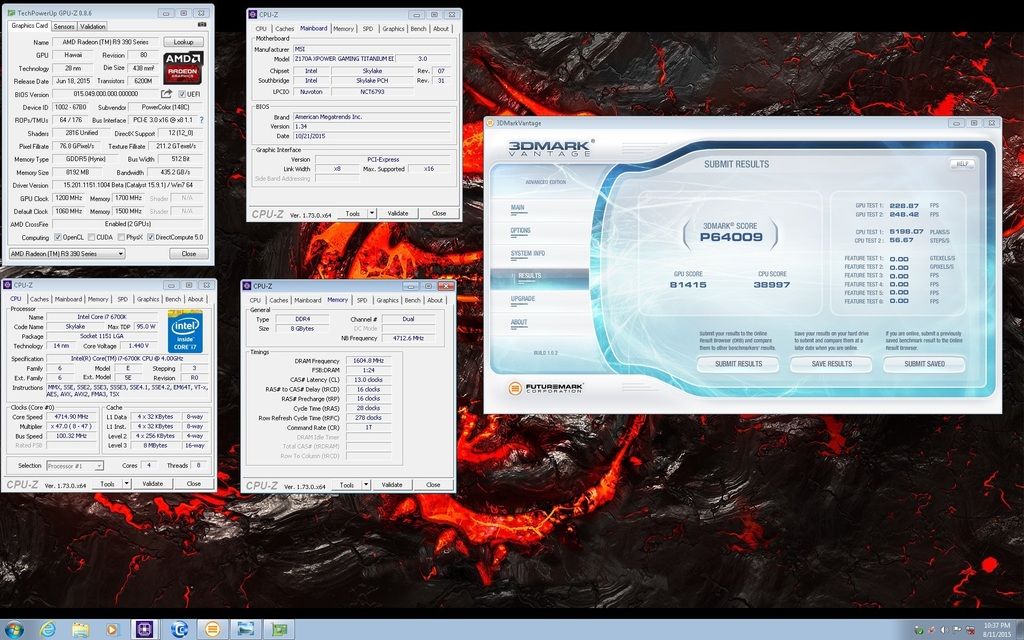Viewport: 1024px width, 640px height.
Task: Click the 3DMark Vantage logo
Action: [551, 148]
